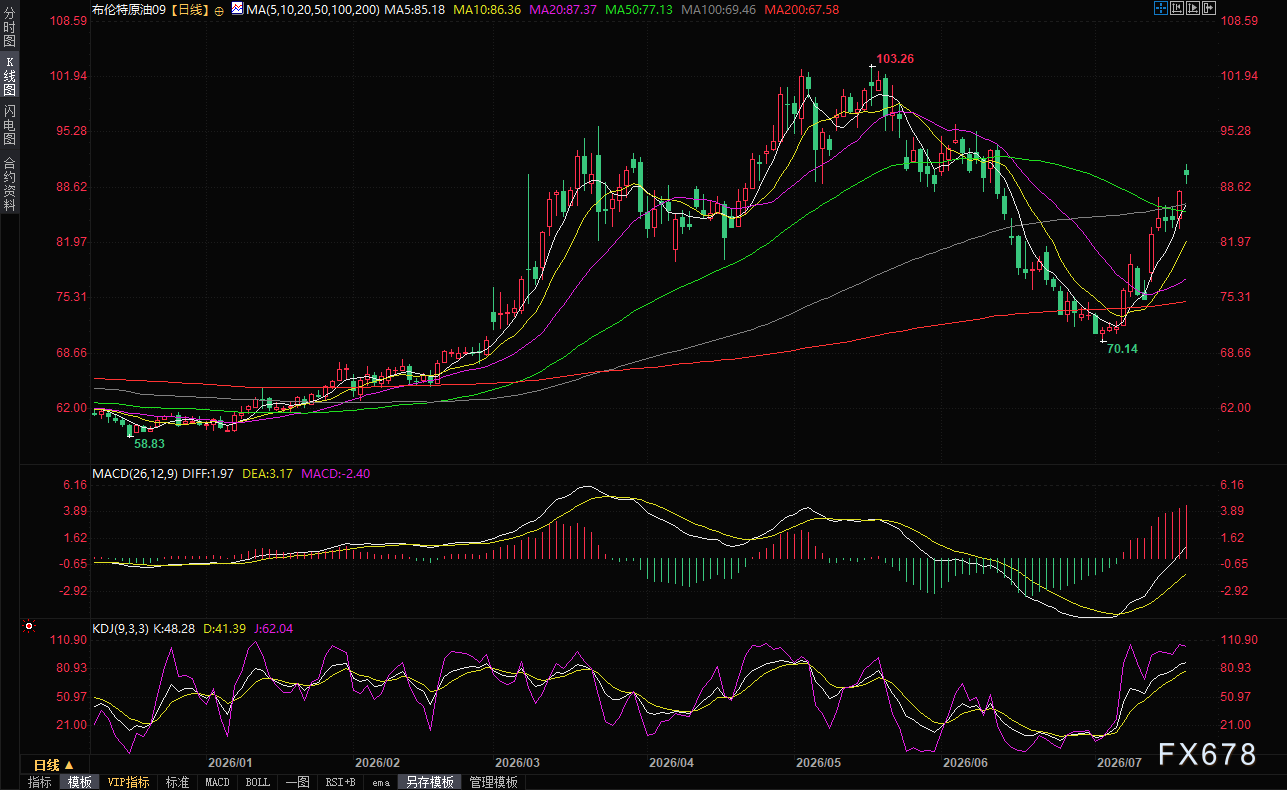Select the VIP指标 tab
This screenshot has height=790, width=1287.
128,782
